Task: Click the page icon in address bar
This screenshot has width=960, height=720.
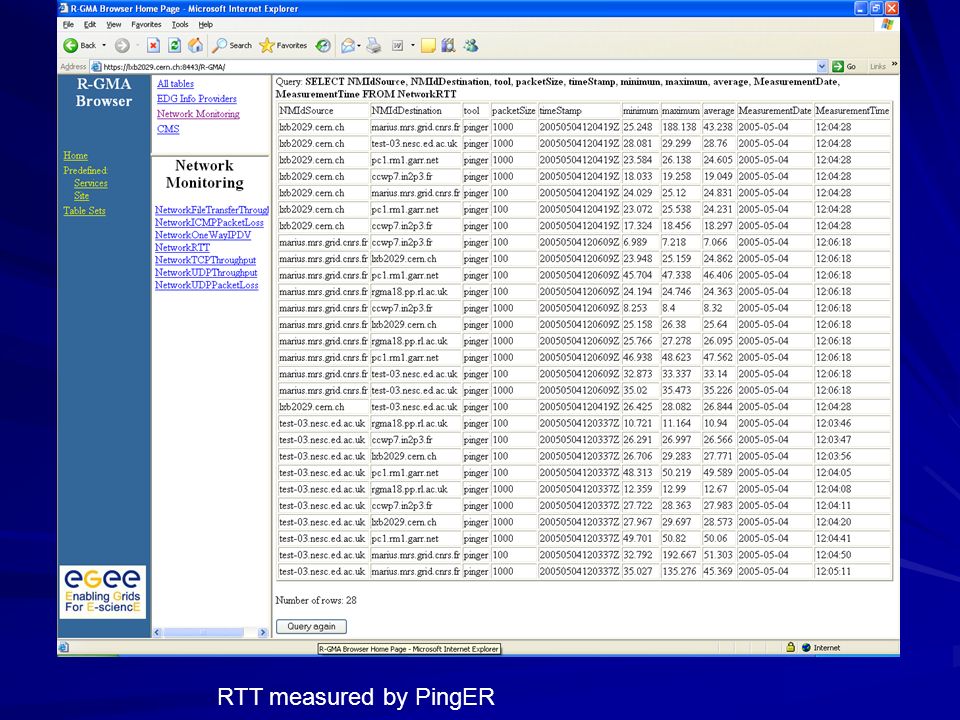Action: pos(96,67)
